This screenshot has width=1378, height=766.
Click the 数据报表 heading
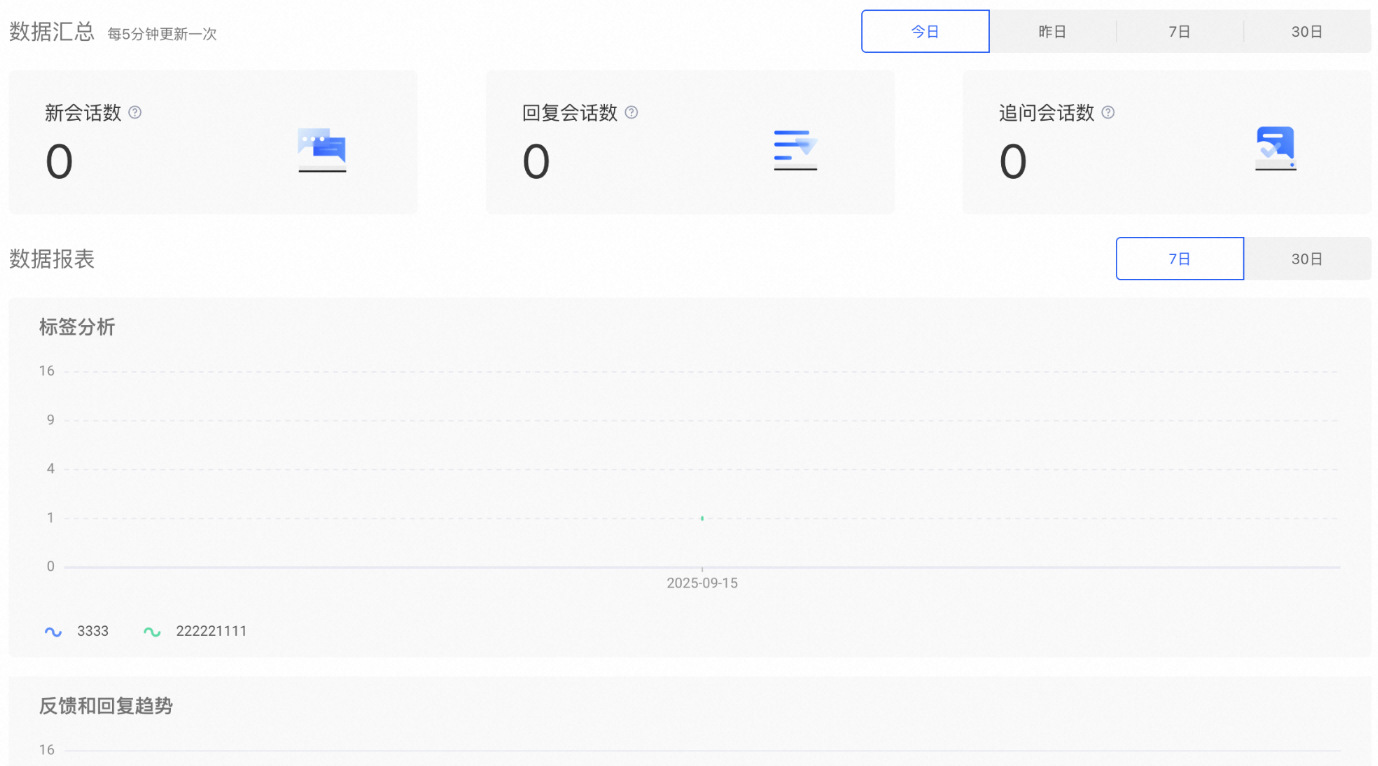[x=52, y=259]
